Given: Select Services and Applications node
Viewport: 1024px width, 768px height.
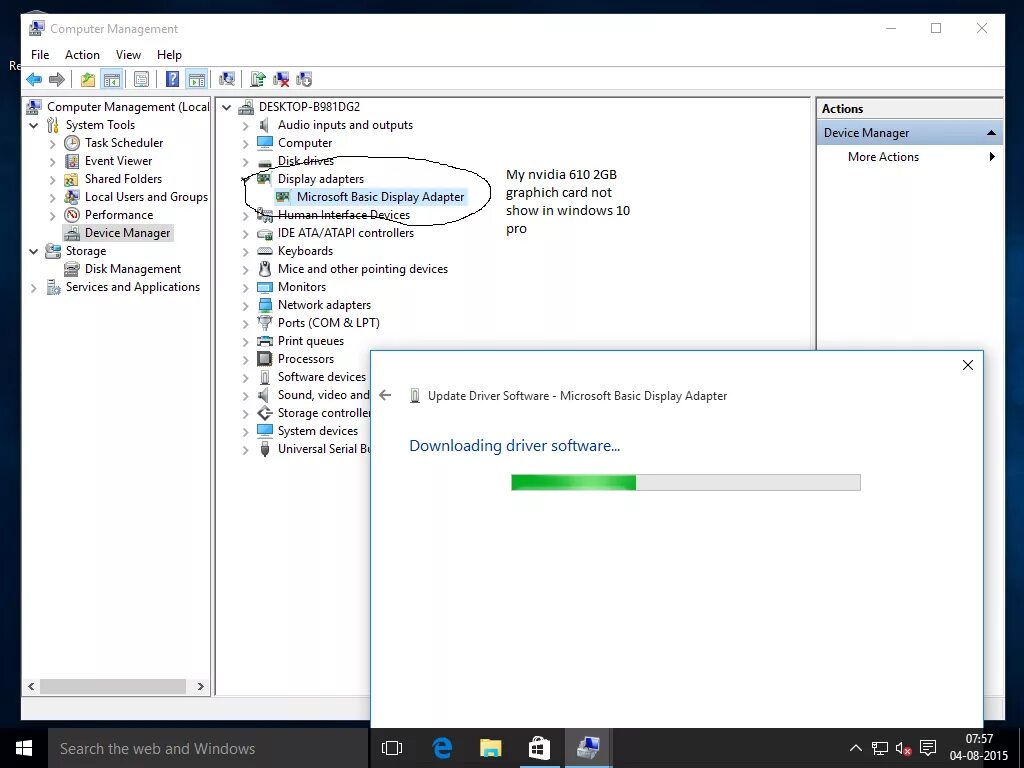Looking at the screenshot, I should coord(133,287).
